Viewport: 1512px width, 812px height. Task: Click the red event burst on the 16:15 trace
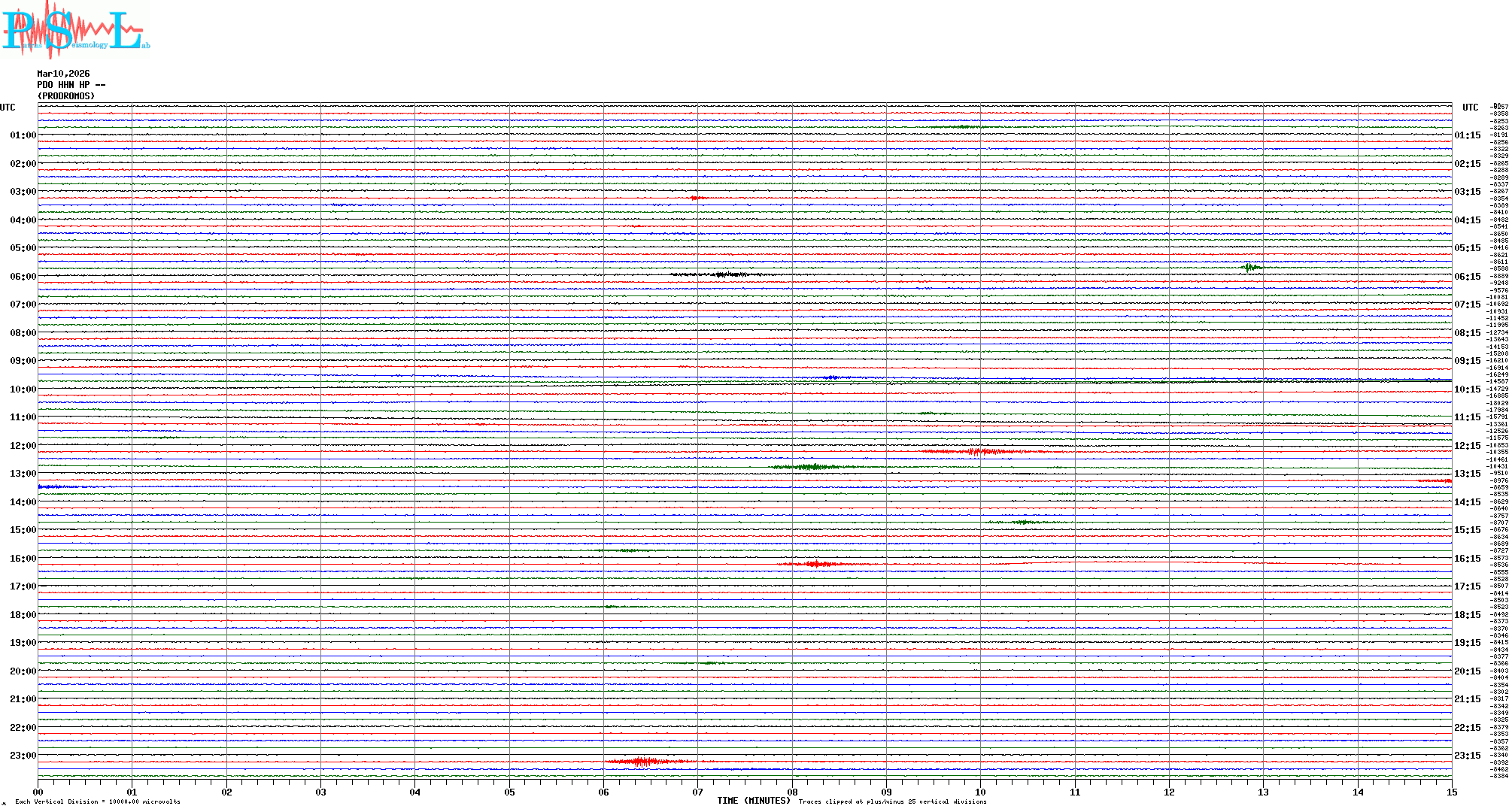click(815, 563)
